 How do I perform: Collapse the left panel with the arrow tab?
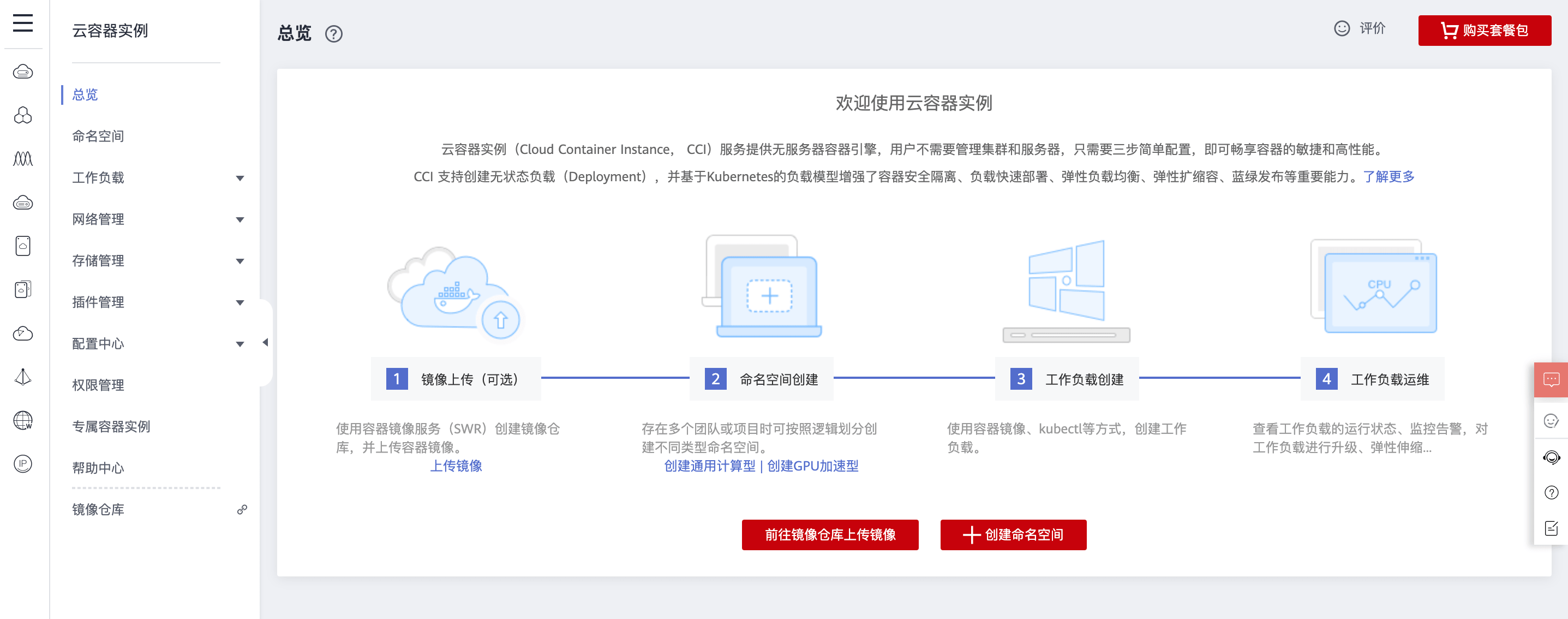pyautogui.click(x=266, y=342)
